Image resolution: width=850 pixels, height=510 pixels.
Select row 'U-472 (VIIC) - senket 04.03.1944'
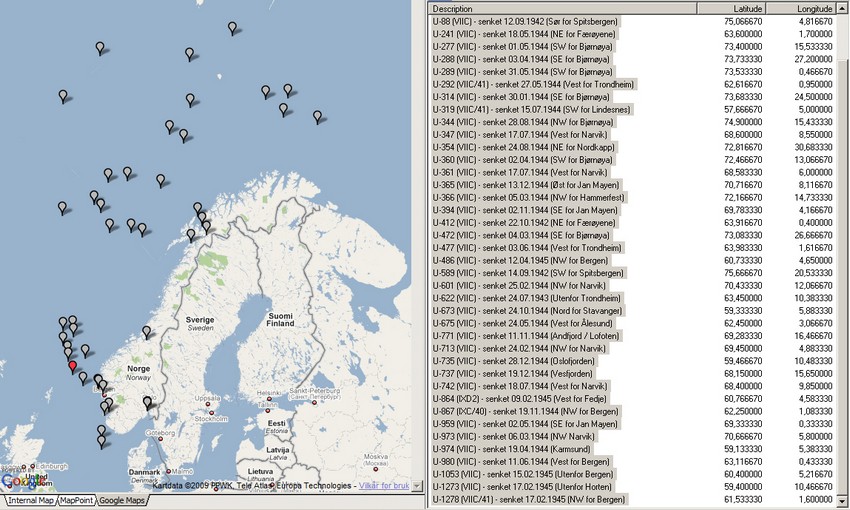click(x=633, y=235)
